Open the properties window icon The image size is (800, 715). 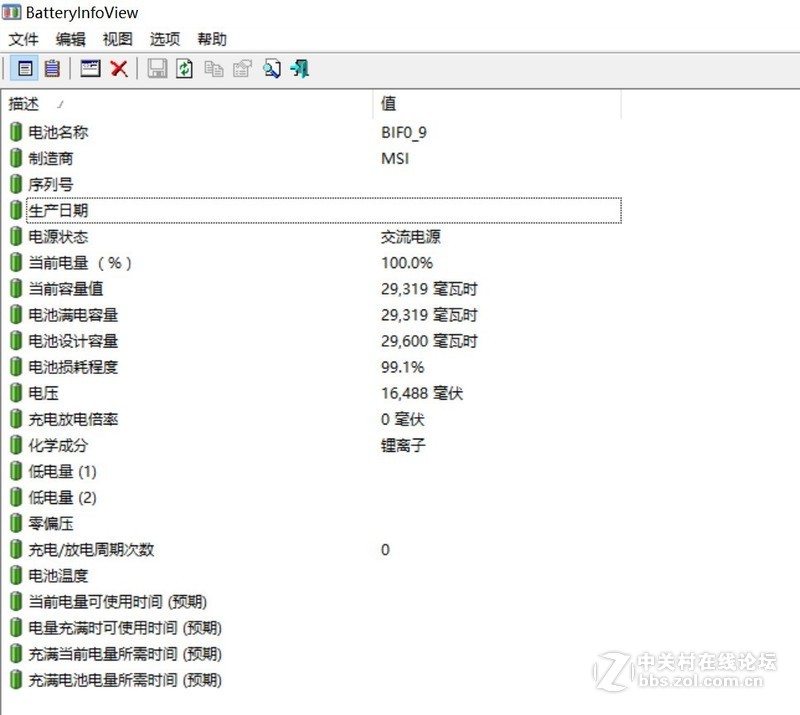(90, 68)
